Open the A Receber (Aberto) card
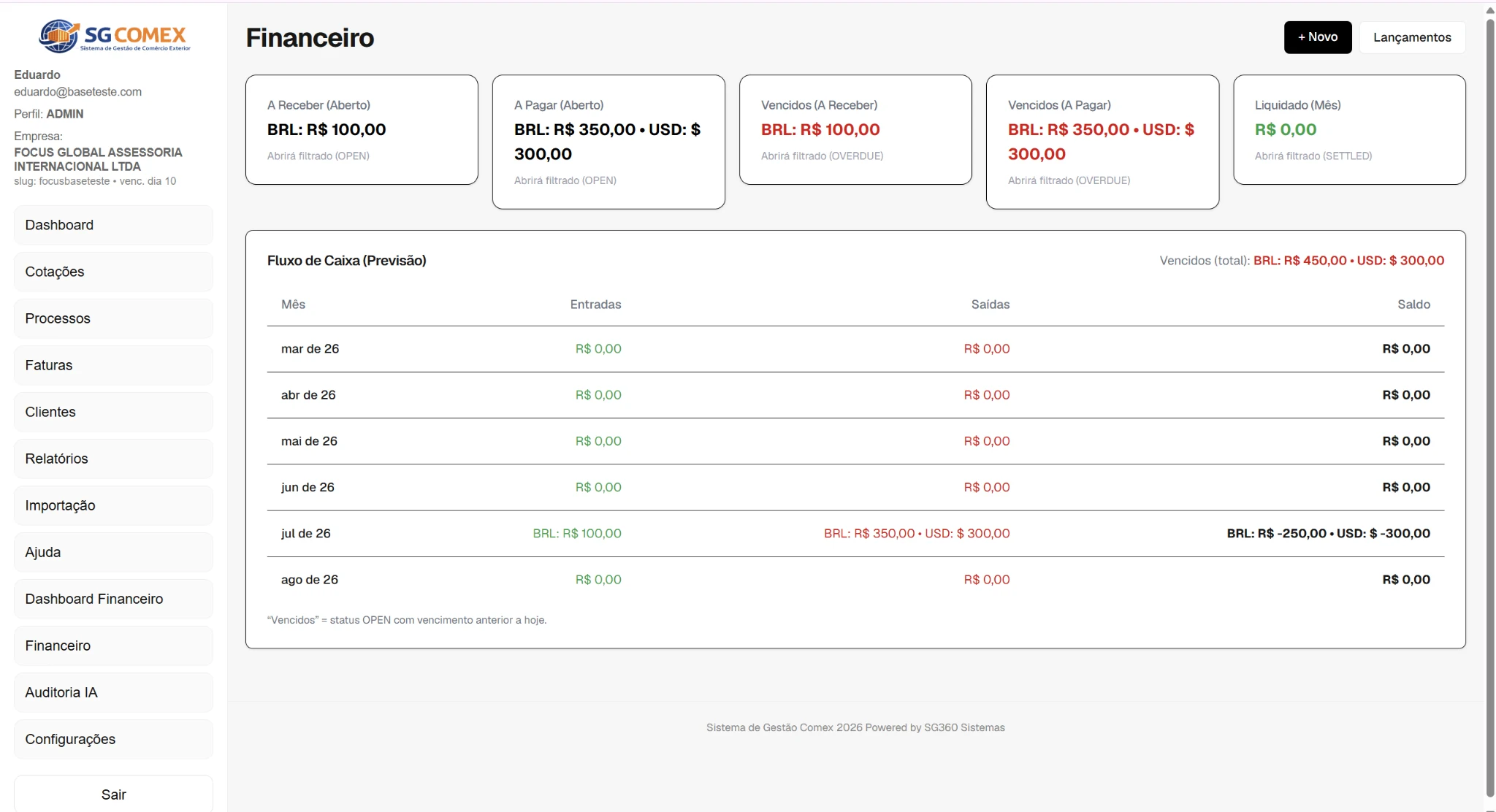This screenshot has height=812, width=1496. point(362,129)
